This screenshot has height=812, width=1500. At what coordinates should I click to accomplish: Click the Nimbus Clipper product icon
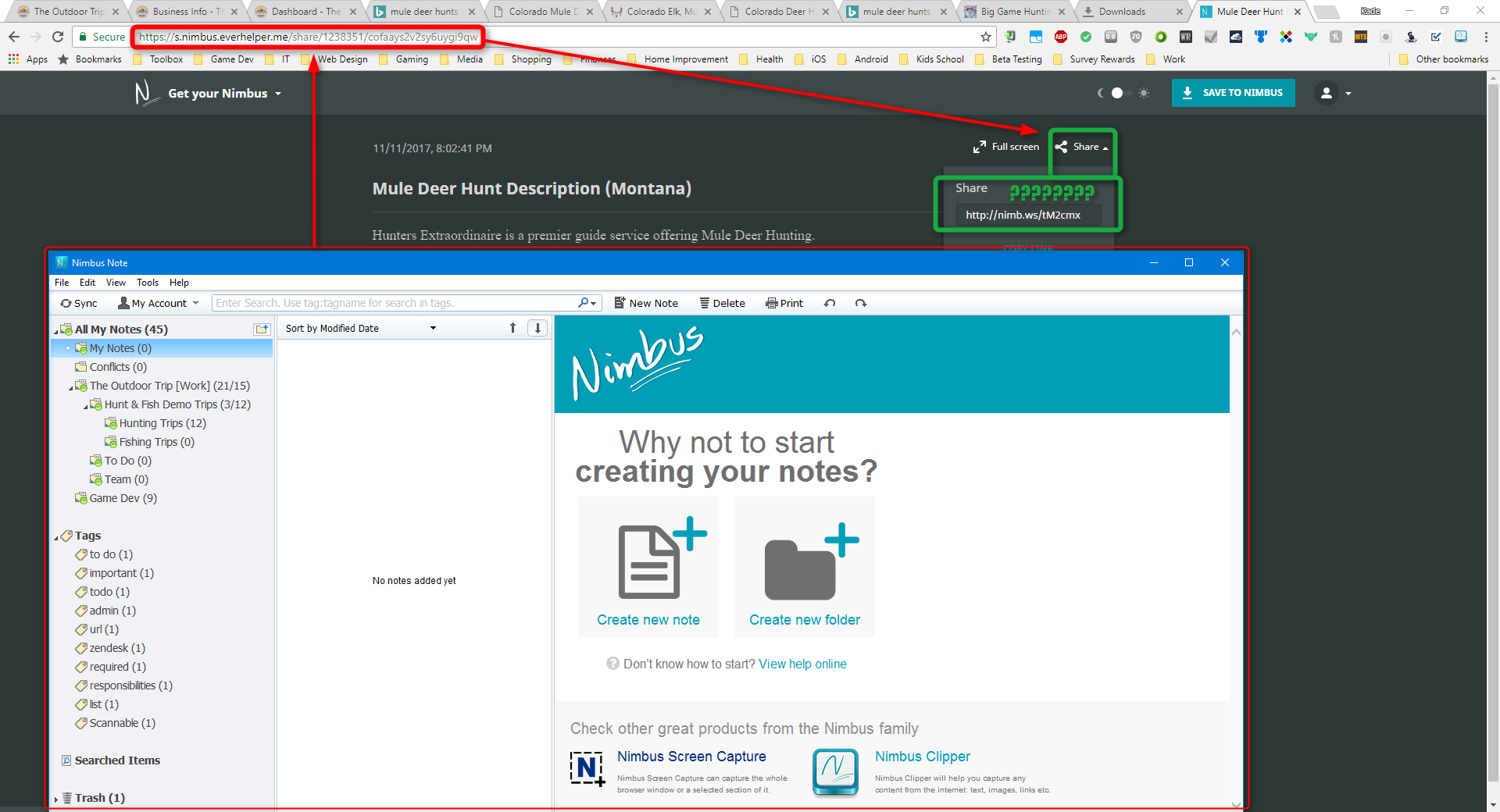(x=835, y=771)
